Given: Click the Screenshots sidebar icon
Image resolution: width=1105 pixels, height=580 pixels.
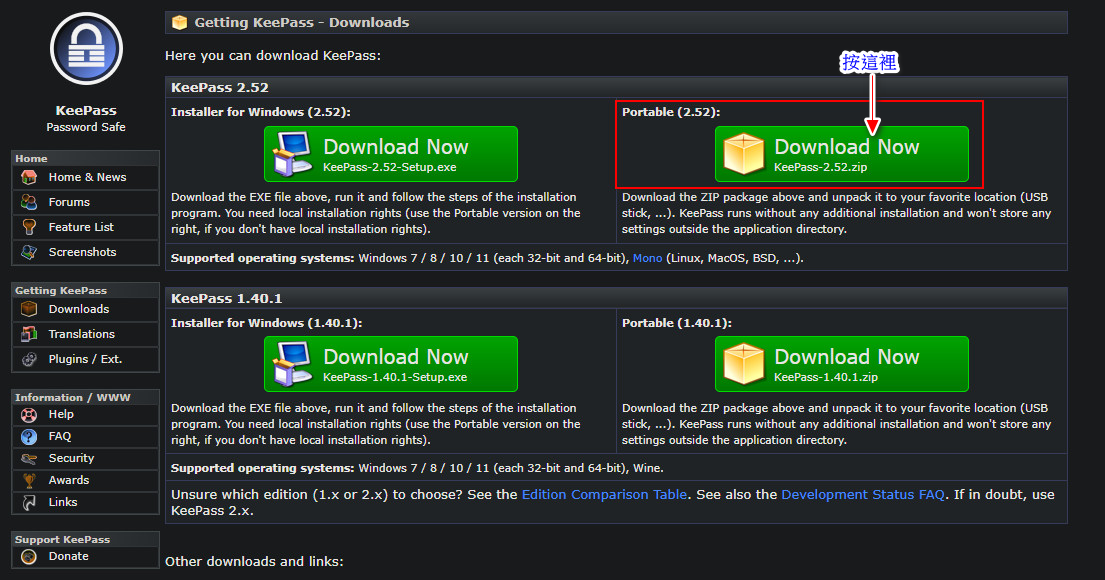Looking at the screenshot, I should click(29, 252).
